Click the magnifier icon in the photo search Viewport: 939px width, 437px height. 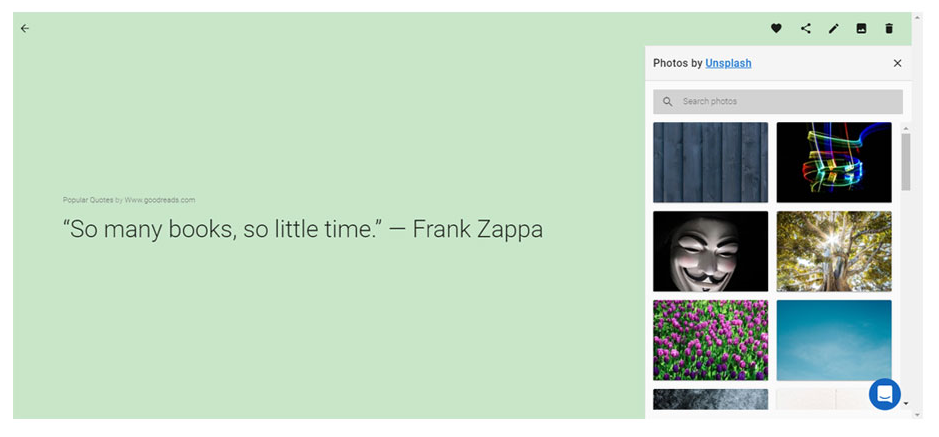point(668,102)
